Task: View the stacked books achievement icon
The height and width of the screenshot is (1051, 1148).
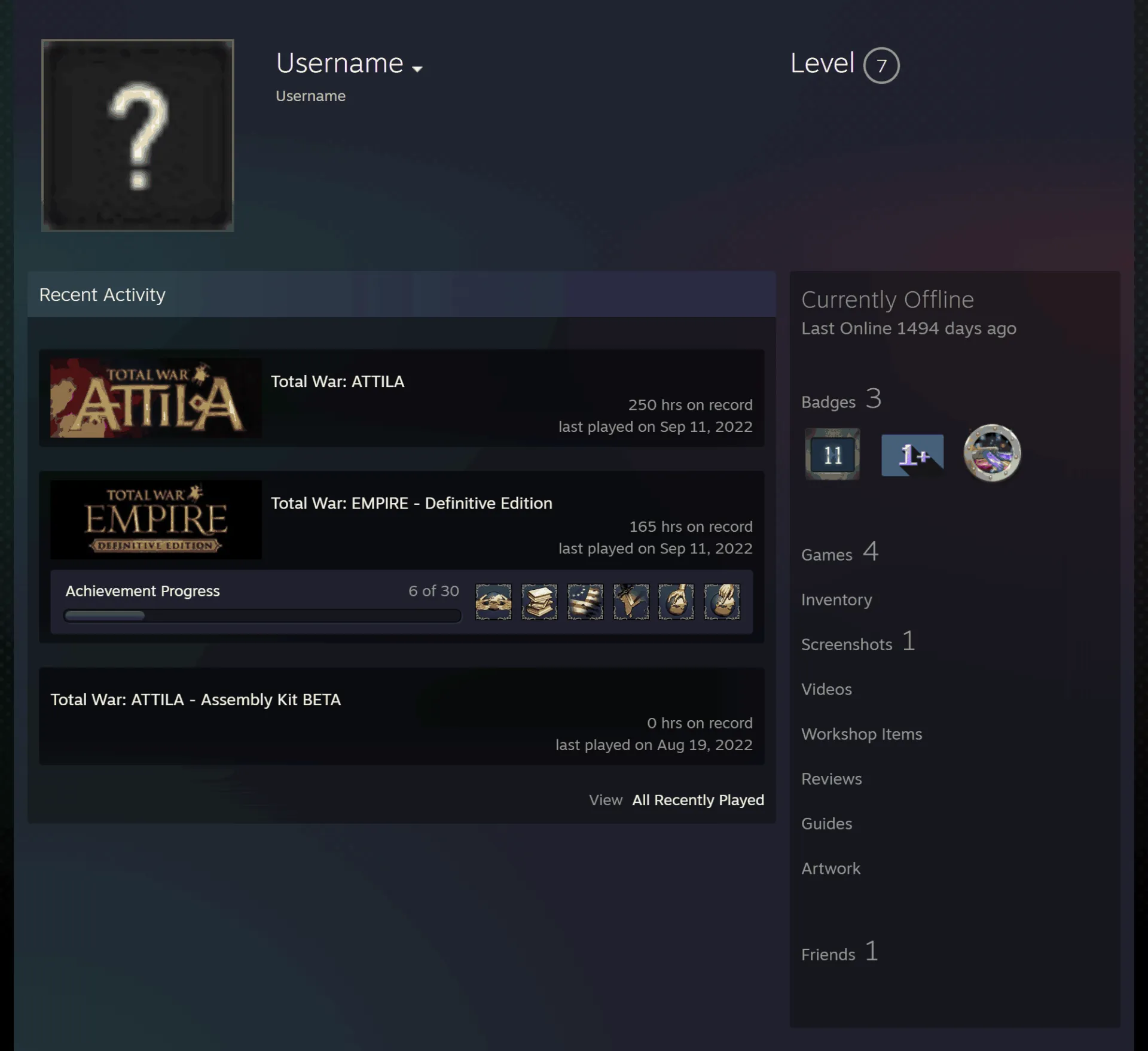Action: coord(539,602)
